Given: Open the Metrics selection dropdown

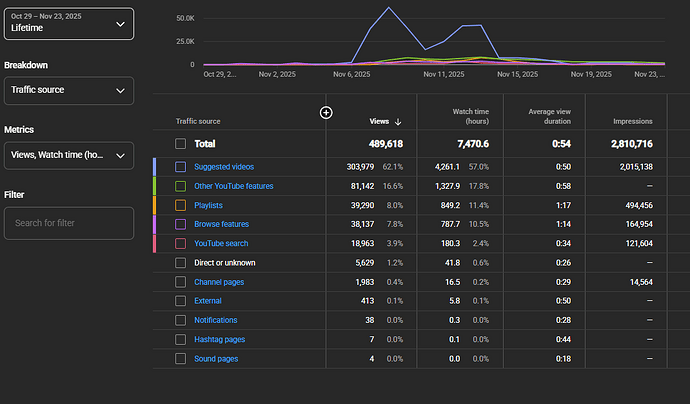Looking at the screenshot, I should [68, 155].
